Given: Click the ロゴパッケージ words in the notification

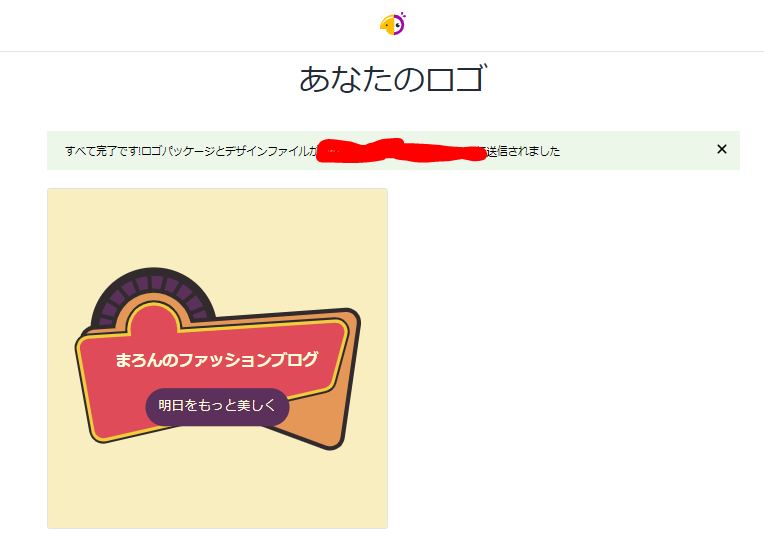Looking at the screenshot, I should point(178,151).
